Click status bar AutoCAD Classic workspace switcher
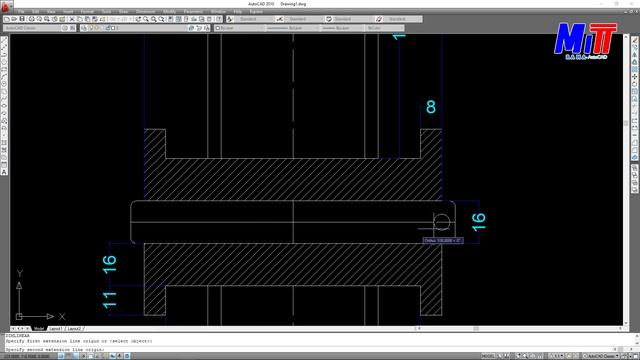The height and width of the screenshot is (360, 640). click(600, 356)
